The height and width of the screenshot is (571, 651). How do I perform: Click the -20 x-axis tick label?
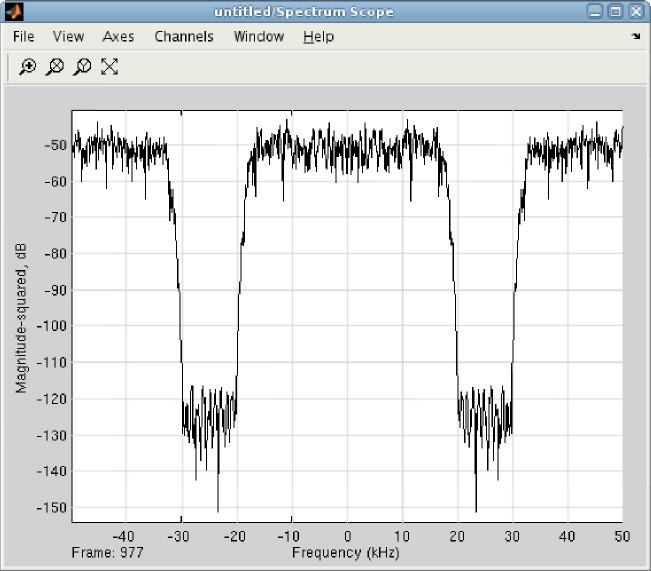(235, 536)
